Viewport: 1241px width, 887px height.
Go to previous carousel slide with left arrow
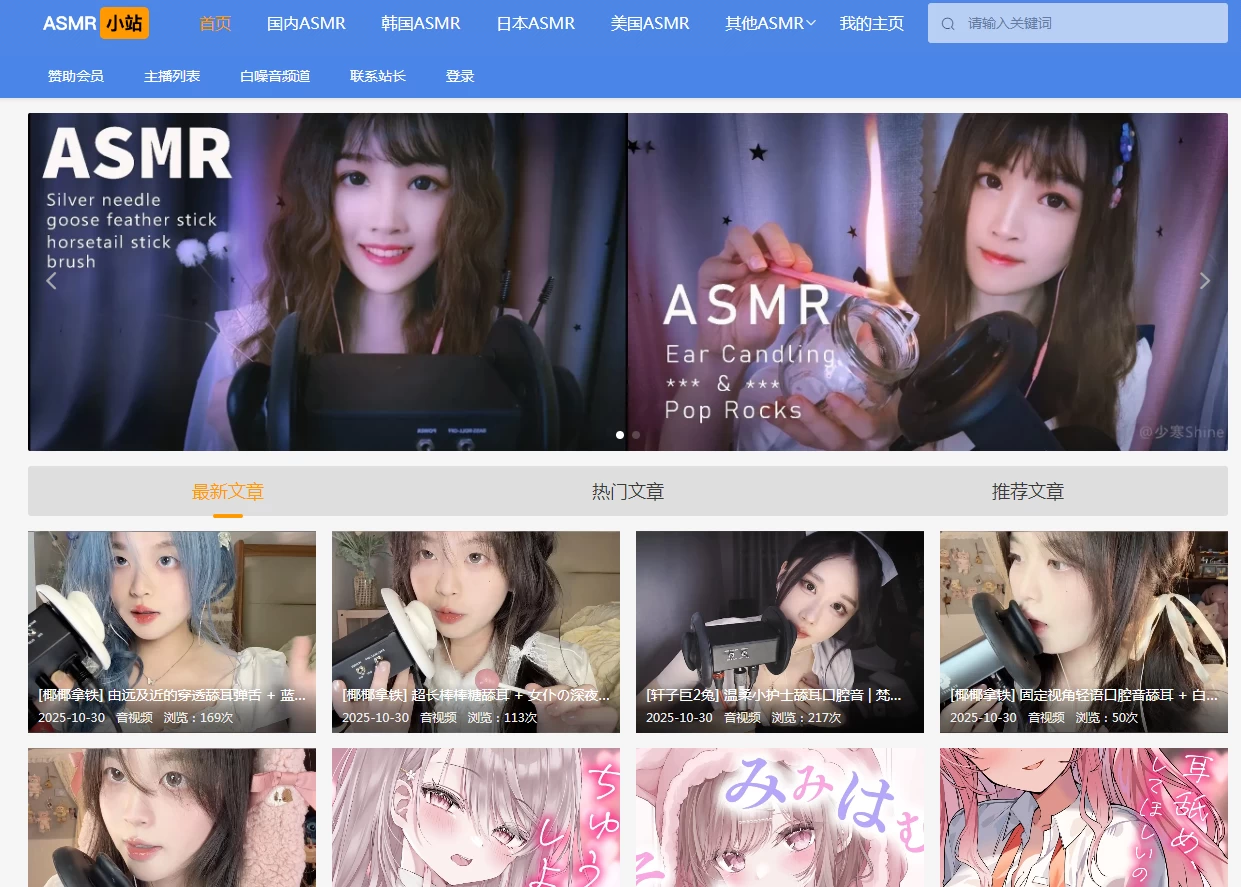51,281
